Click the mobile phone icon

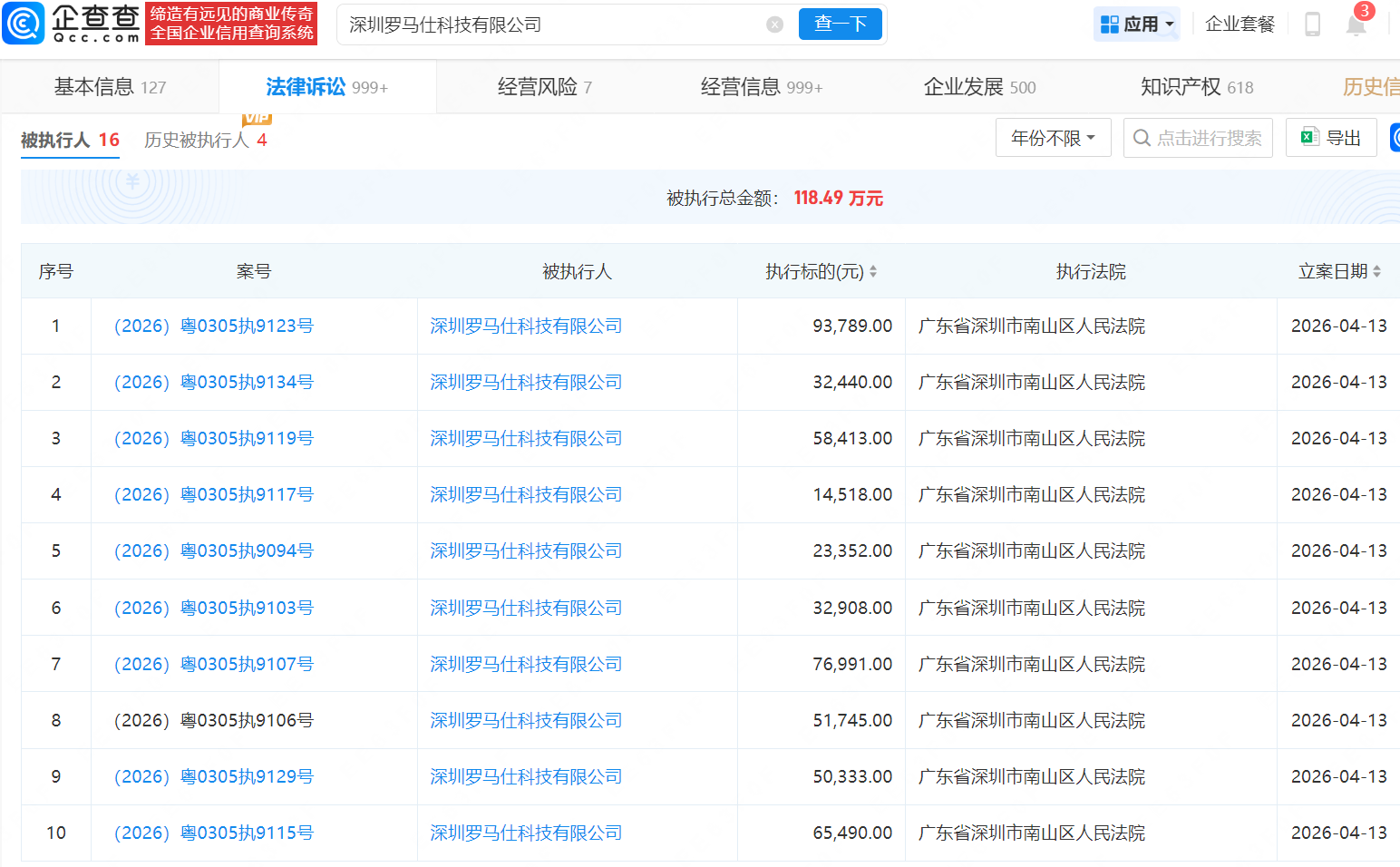coord(1312,24)
